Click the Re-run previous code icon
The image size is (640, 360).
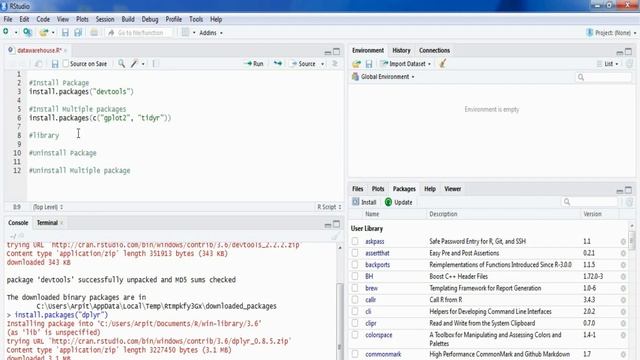pyautogui.click(x=278, y=64)
